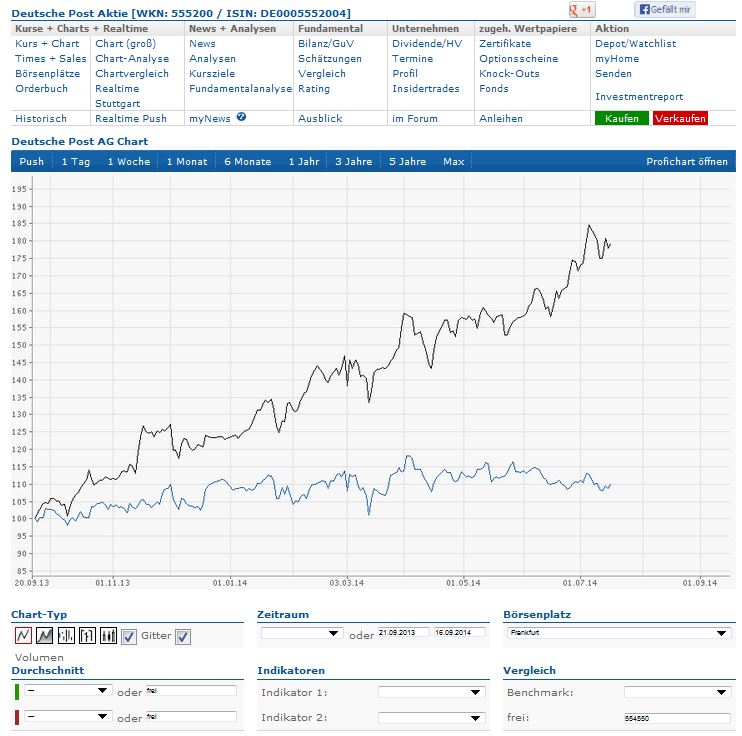742x736 pixels.
Task: Open the Anleihen link
Action: [x=501, y=118]
